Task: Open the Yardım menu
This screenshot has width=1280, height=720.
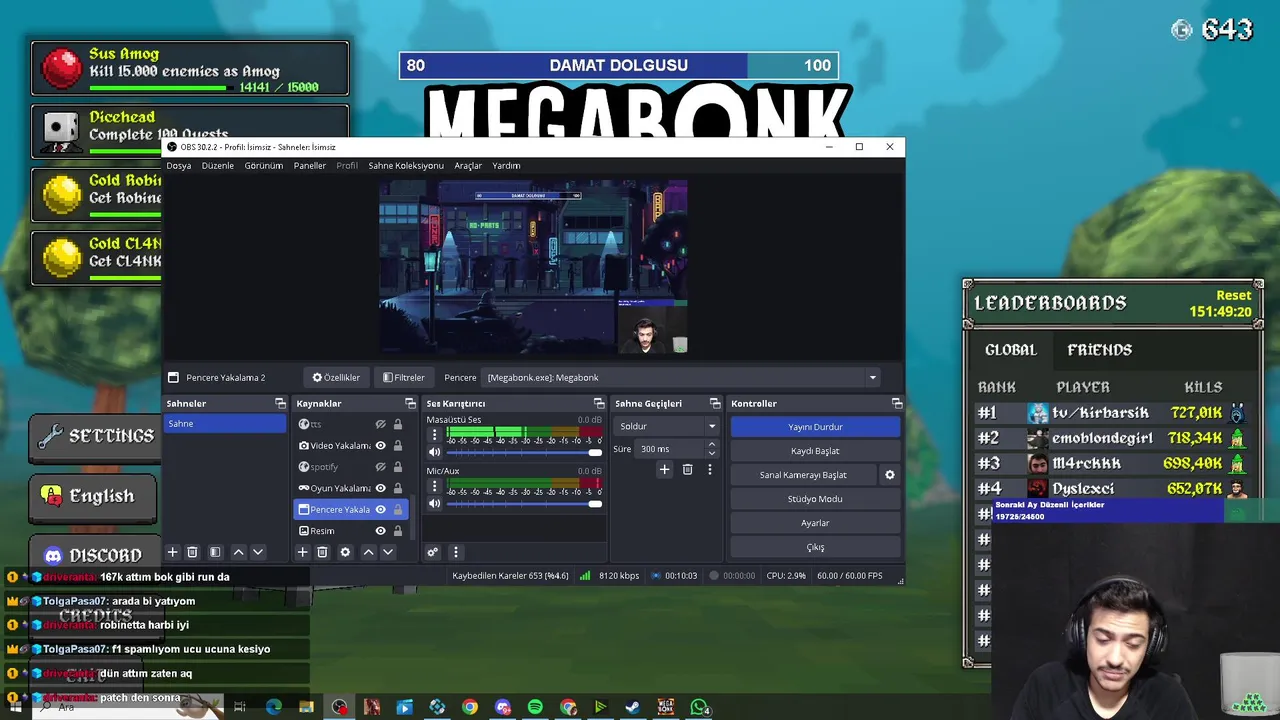Action: point(506,165)
